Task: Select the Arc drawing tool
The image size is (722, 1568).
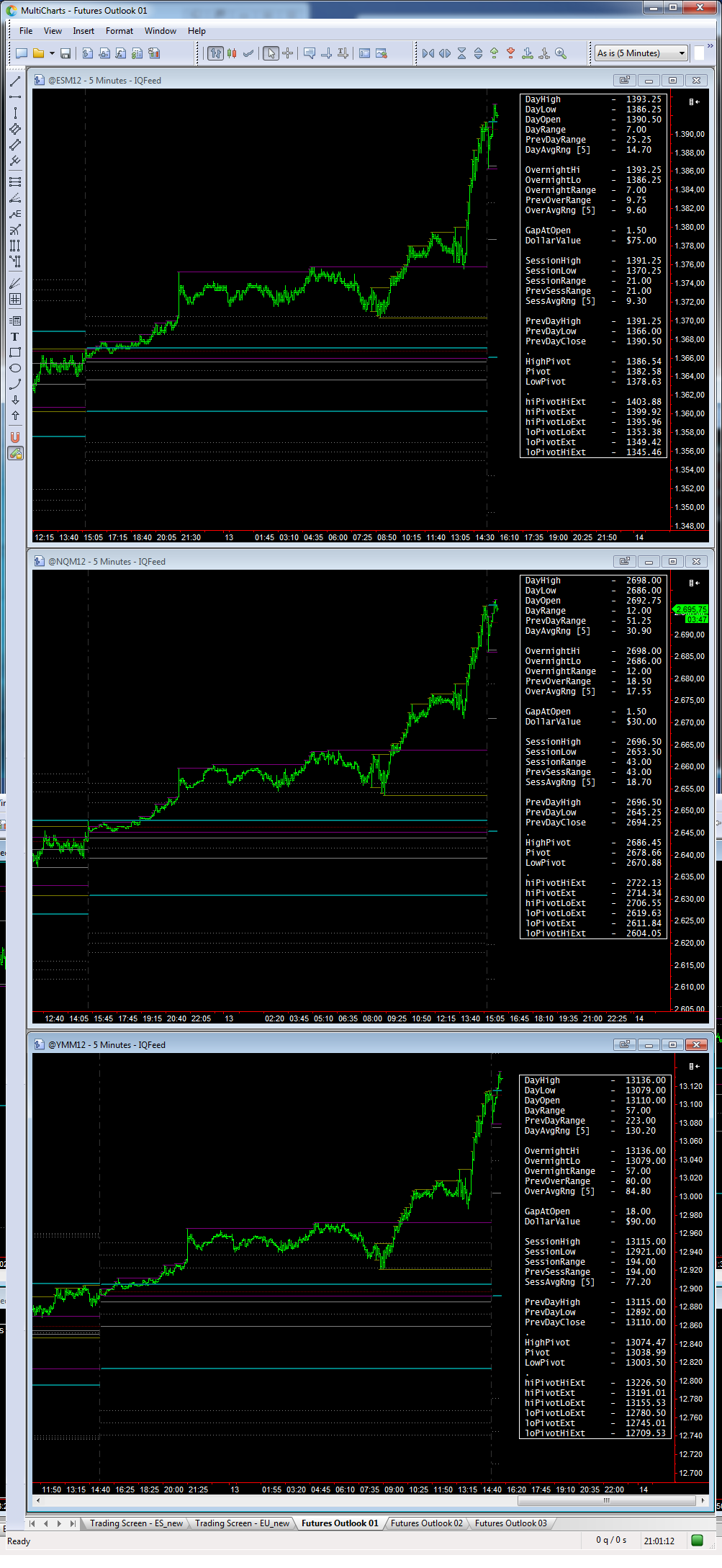Action: [15, 384]
